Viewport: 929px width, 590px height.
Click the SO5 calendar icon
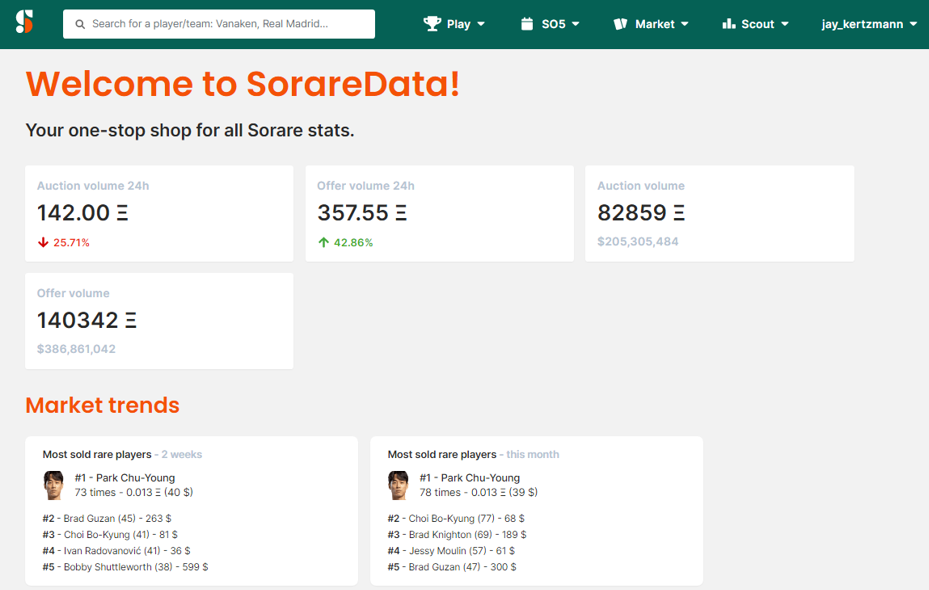coord(527,24)
